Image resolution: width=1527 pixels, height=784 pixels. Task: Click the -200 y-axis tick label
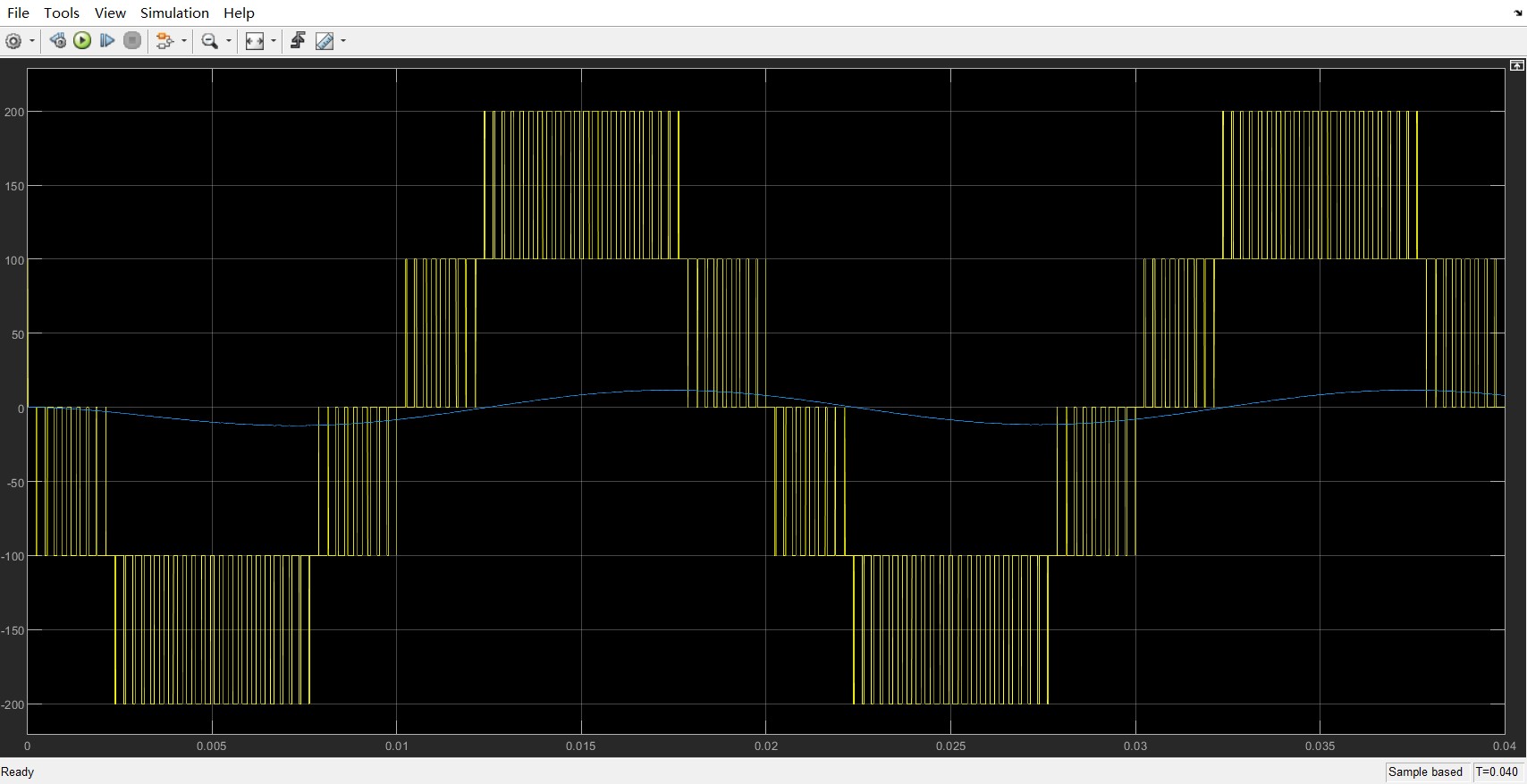(13, 704)
